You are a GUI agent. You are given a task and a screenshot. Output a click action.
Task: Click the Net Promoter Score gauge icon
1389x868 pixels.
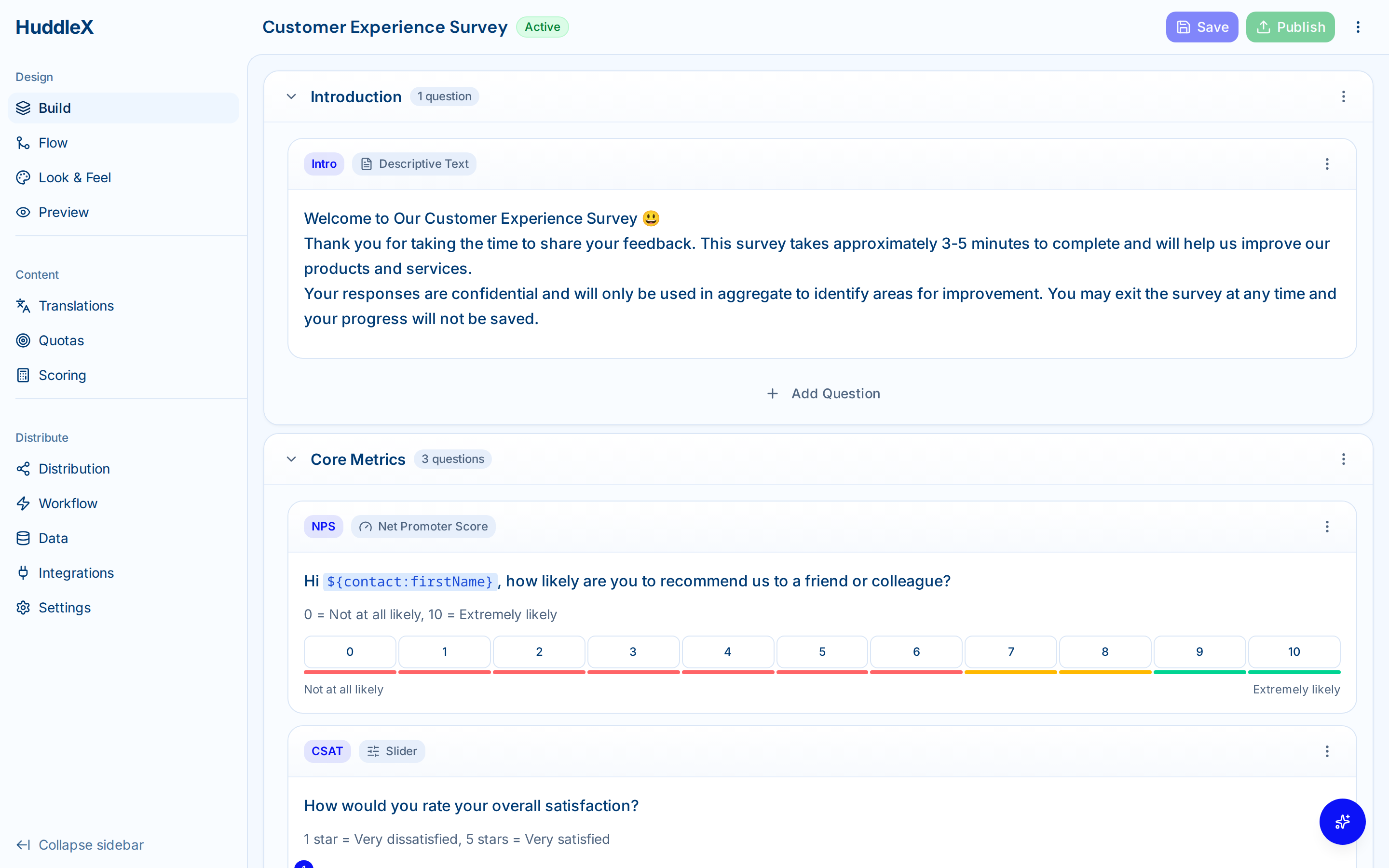coord(365,527)
